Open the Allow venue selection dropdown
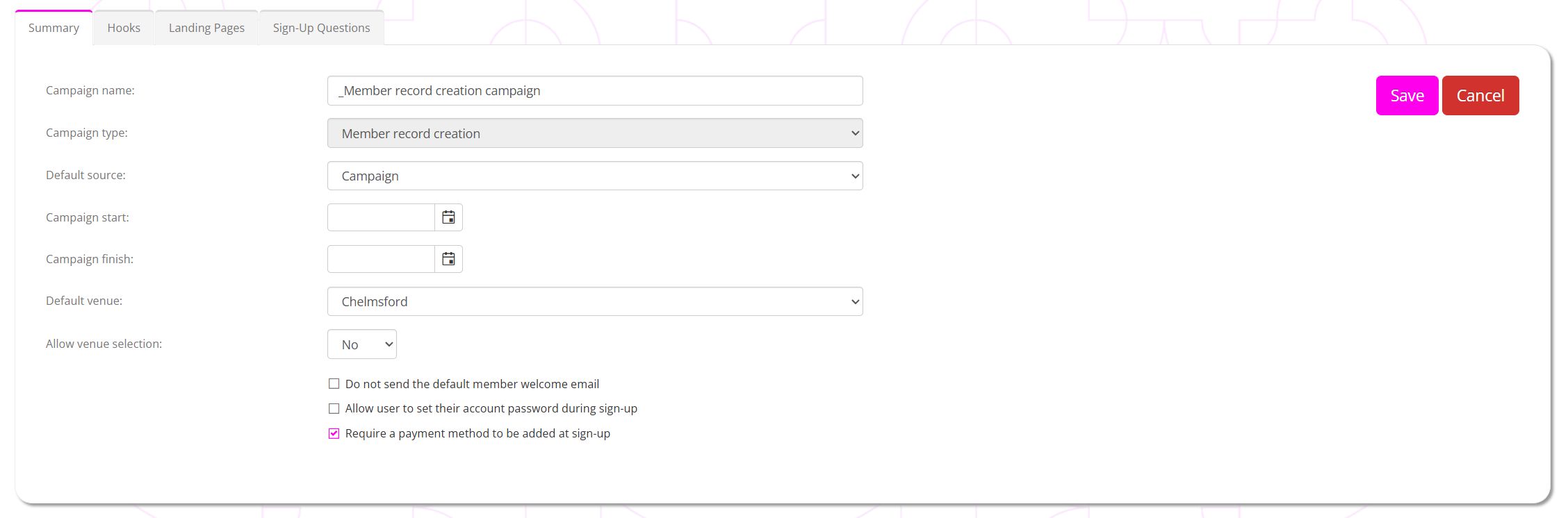The width and height of the screenshot is (1568, 518). (361, 344)
